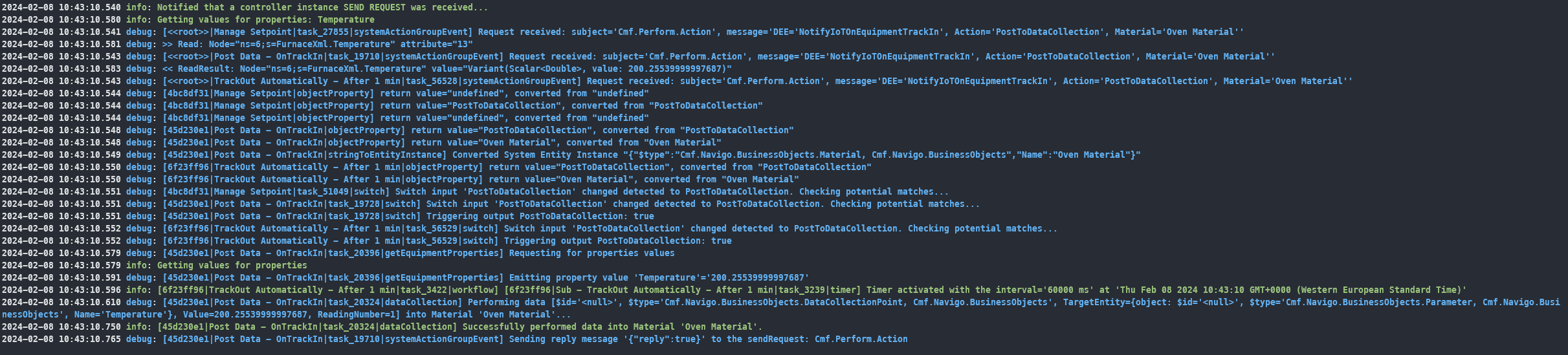The image size is (1568, 355).
Task: Select the task_51049 switch input line
Action: point(555,192)
